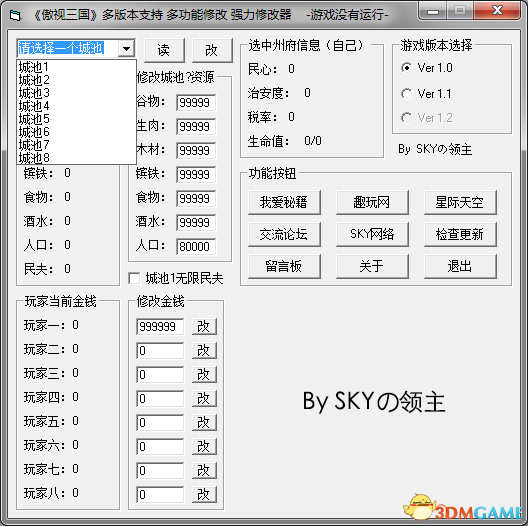Screen dimensions: 528x526
Task: Click the app icon in title bar
Action: coord(15,15)
